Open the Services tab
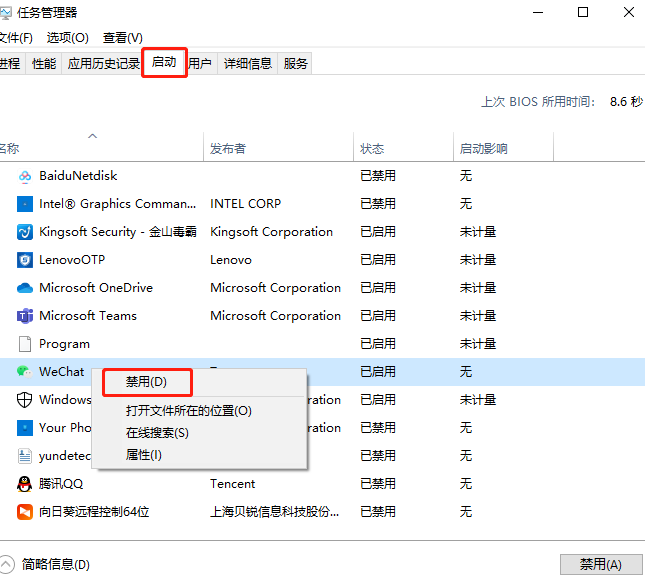 tap(295, 63)
